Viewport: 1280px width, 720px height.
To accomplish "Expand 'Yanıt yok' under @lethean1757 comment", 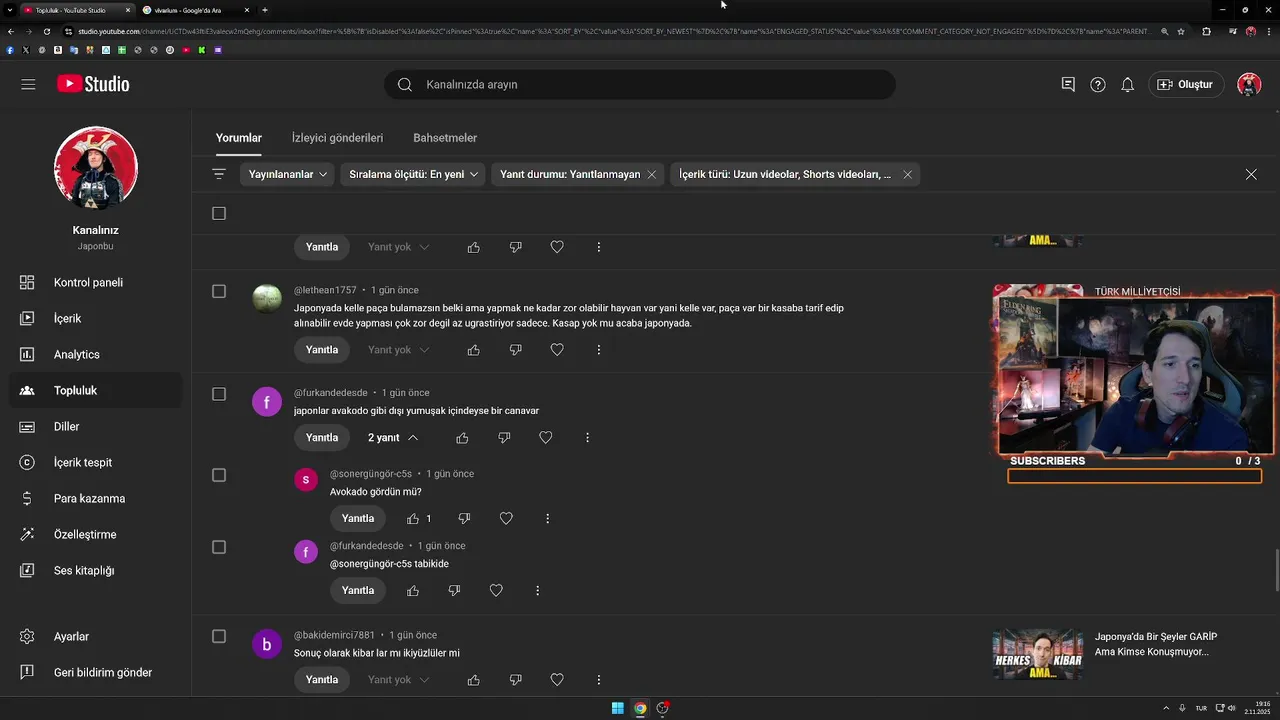I will click(x=398, y=350).
